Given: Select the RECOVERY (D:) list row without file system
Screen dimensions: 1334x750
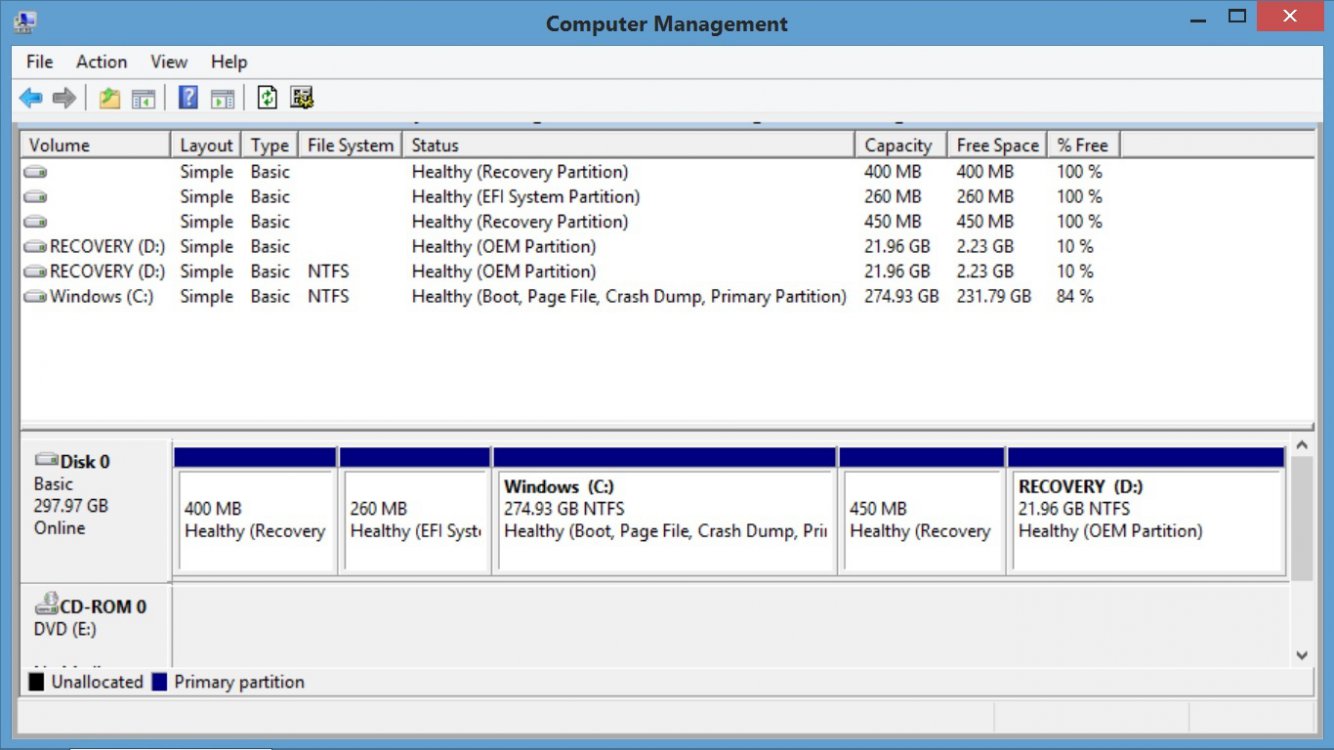Looking at the screenshot, I should (668, 247).
